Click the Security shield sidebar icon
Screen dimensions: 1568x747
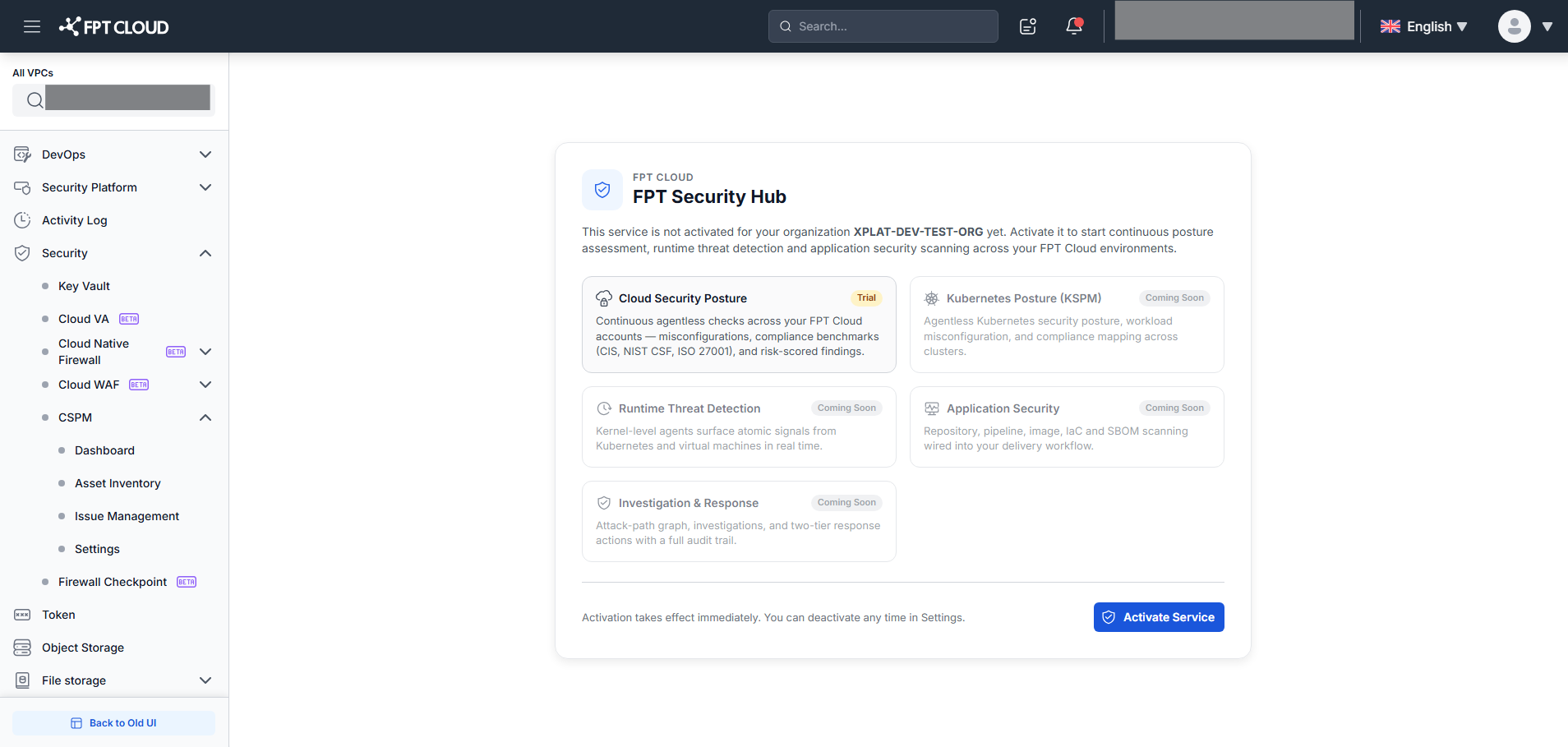pos(22,253)
